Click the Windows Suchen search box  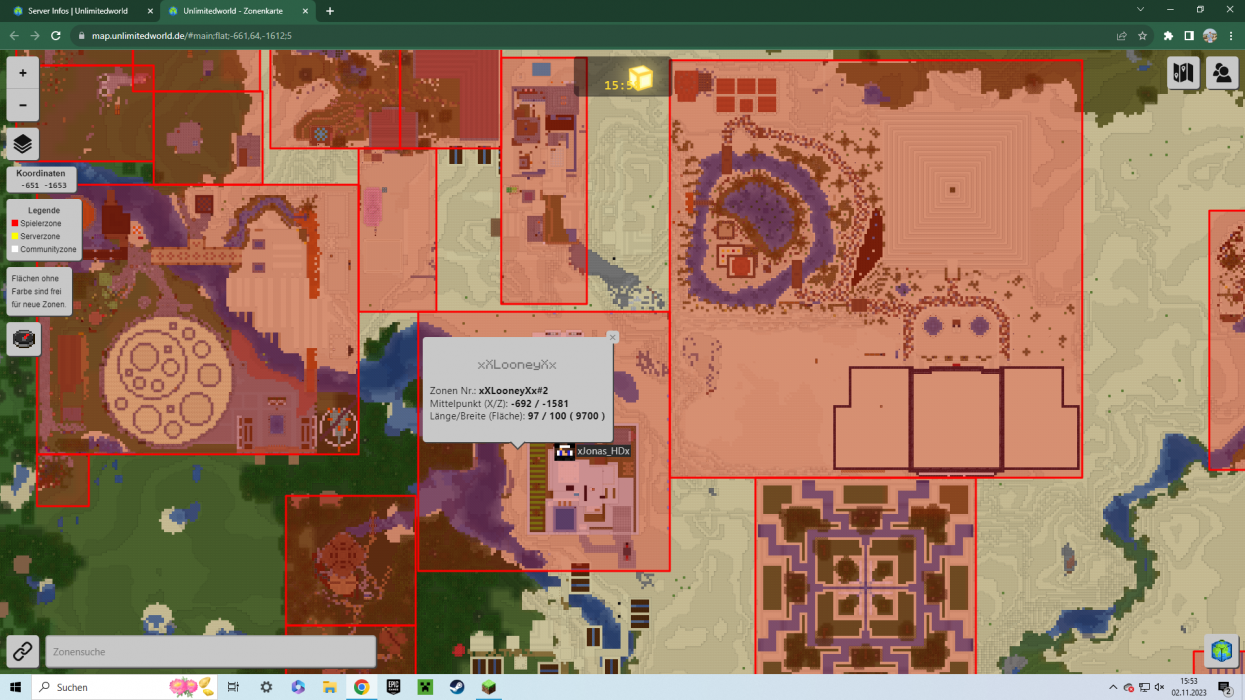[125, 687]
